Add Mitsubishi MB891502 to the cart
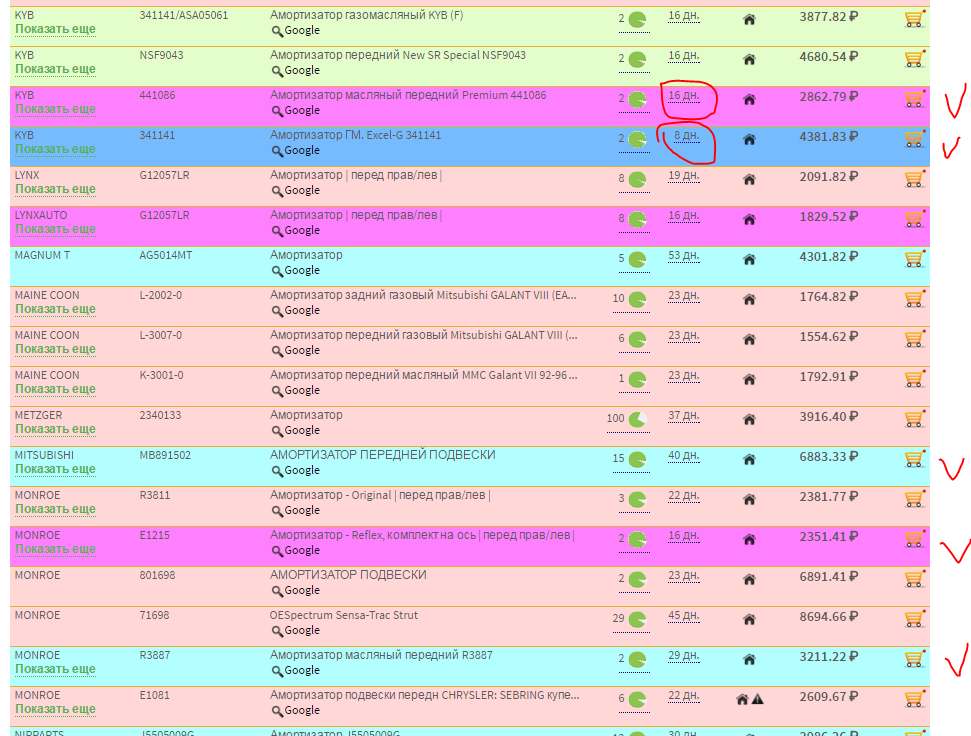 point(913,459)
